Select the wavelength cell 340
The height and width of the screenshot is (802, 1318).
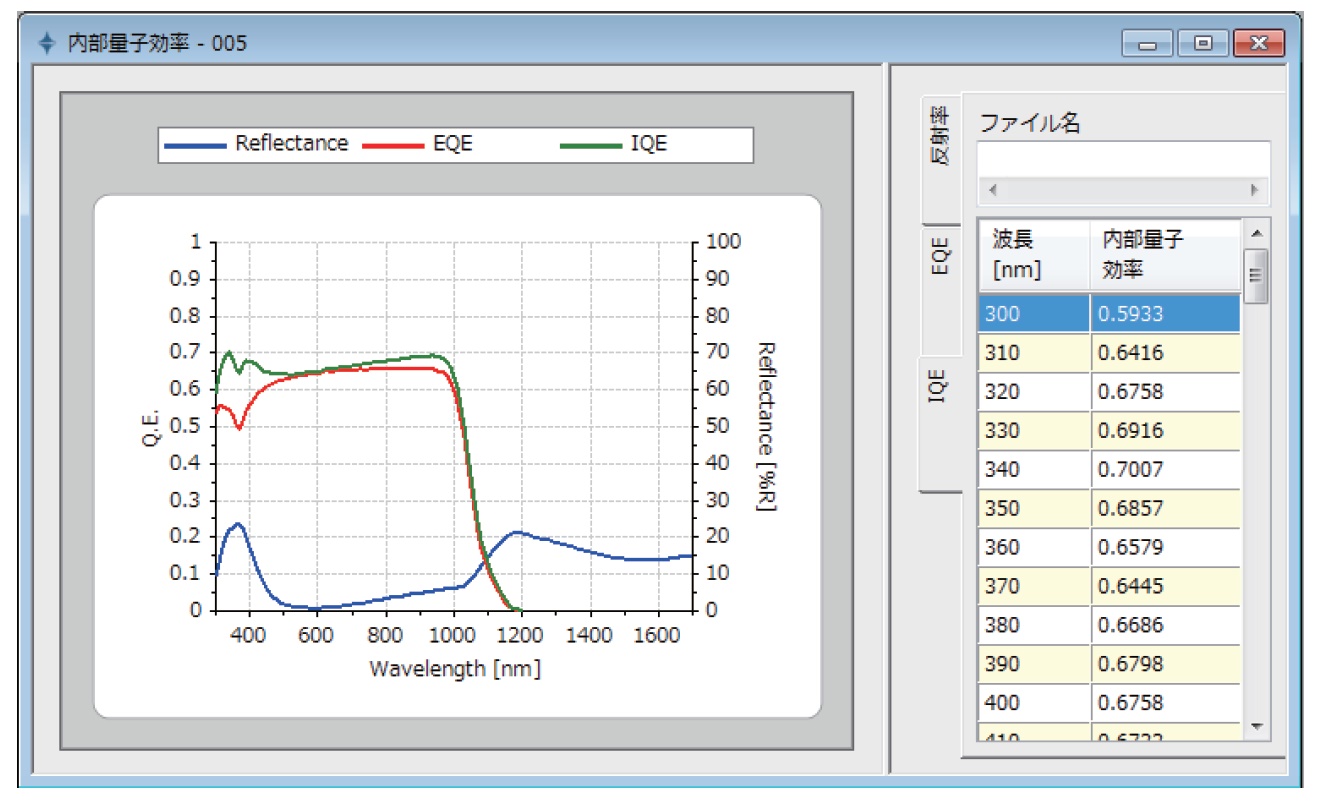click(x=1034, y=469)
